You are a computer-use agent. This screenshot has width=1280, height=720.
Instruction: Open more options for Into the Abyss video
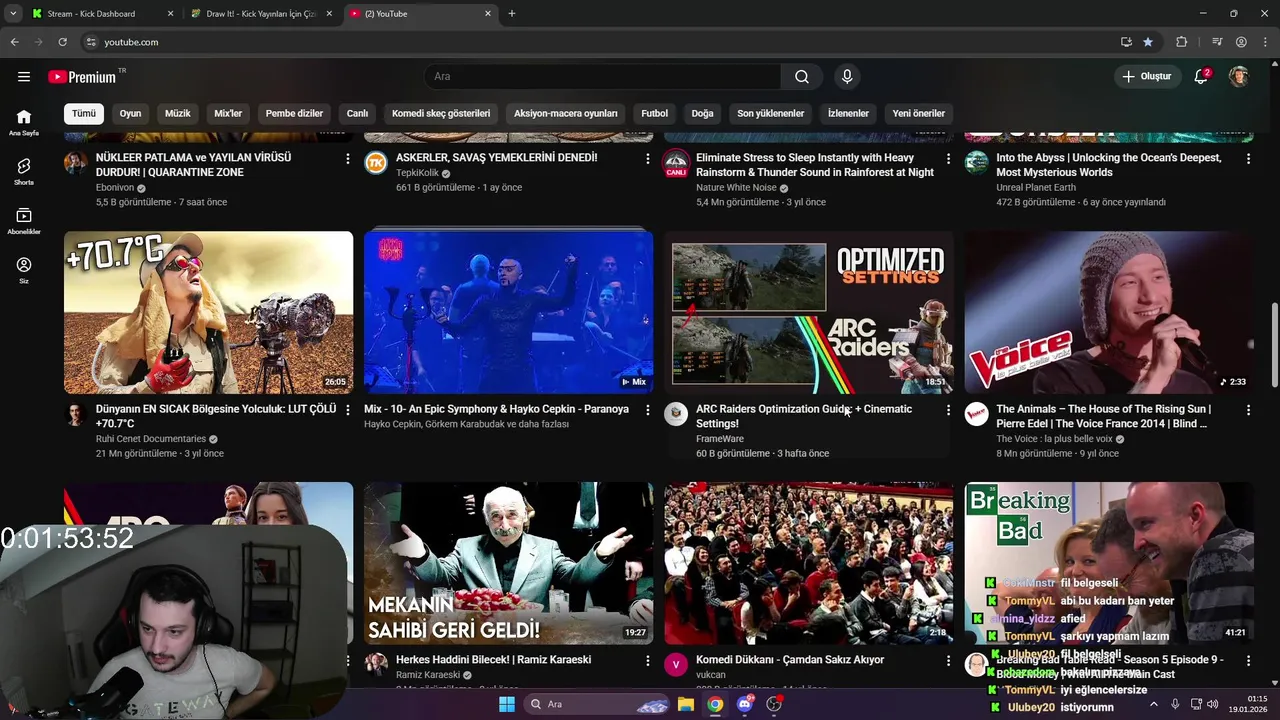coord(1248,159)
